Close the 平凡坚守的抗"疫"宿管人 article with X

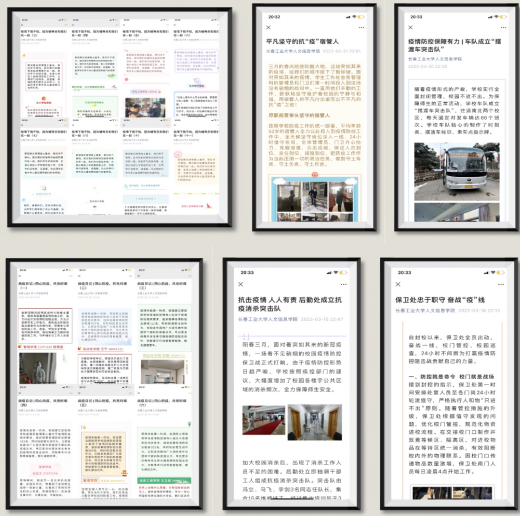click(x=268, y=28)
